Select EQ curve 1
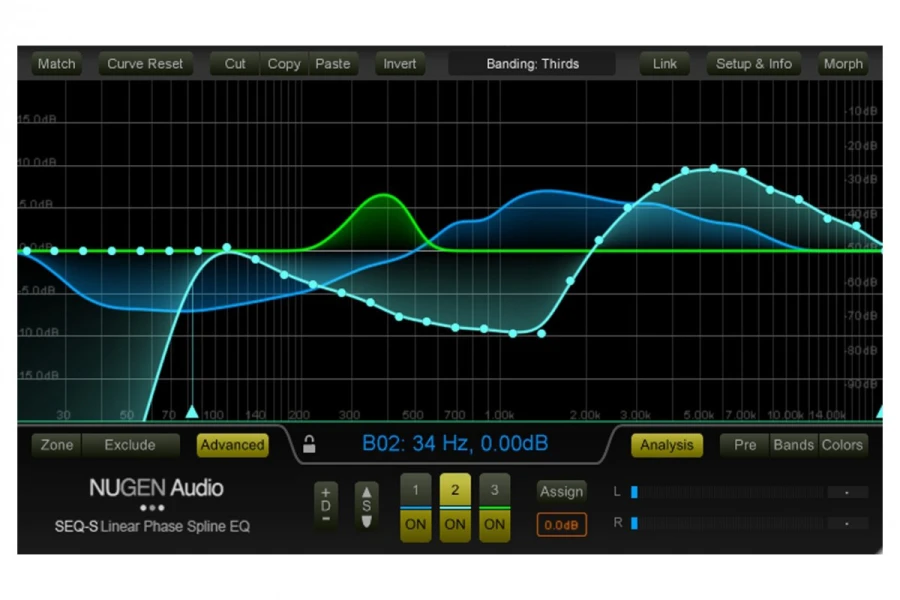Screen dimensions: 900x600 tap(416, 490)
